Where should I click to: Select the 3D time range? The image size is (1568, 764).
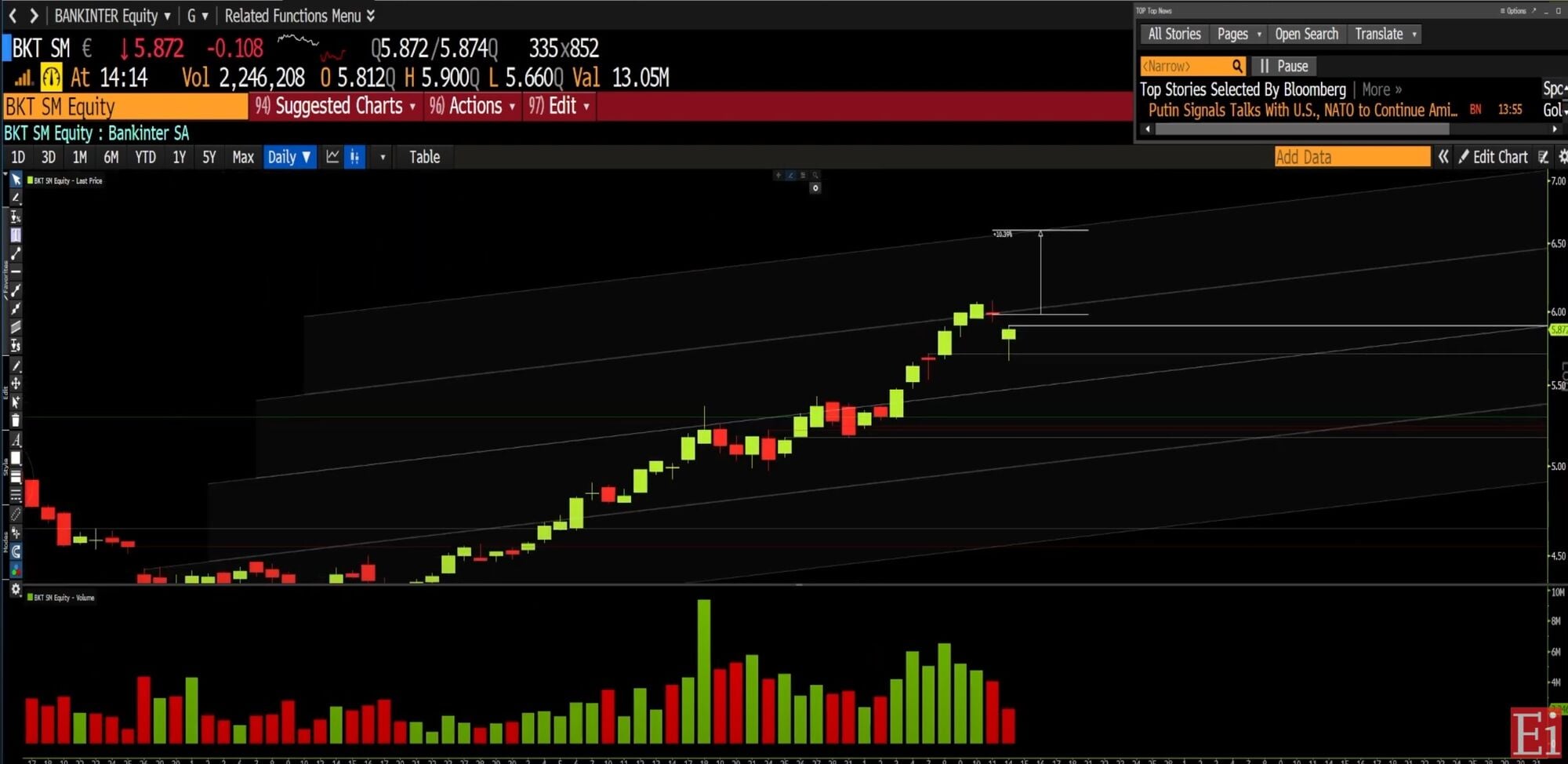(49, 157)
